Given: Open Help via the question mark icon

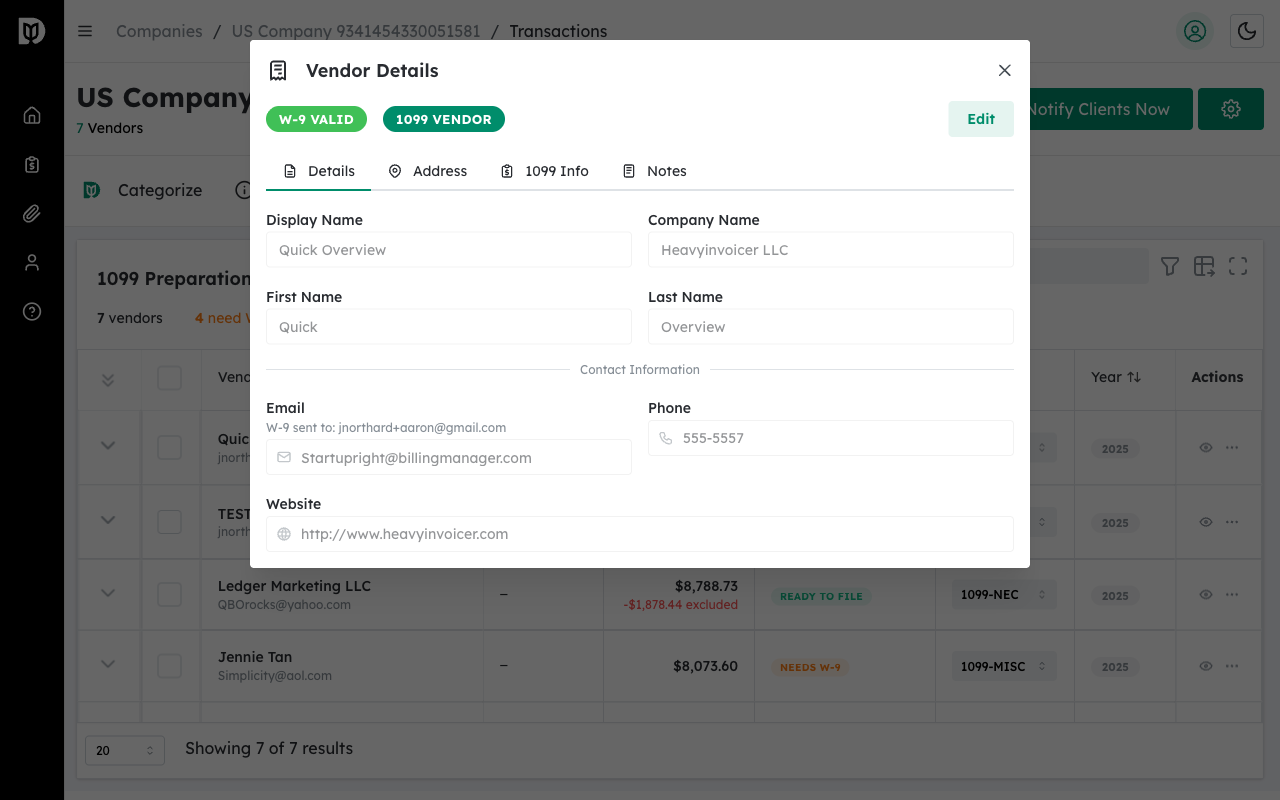Looking at the screenshot, I should point(31,311).
